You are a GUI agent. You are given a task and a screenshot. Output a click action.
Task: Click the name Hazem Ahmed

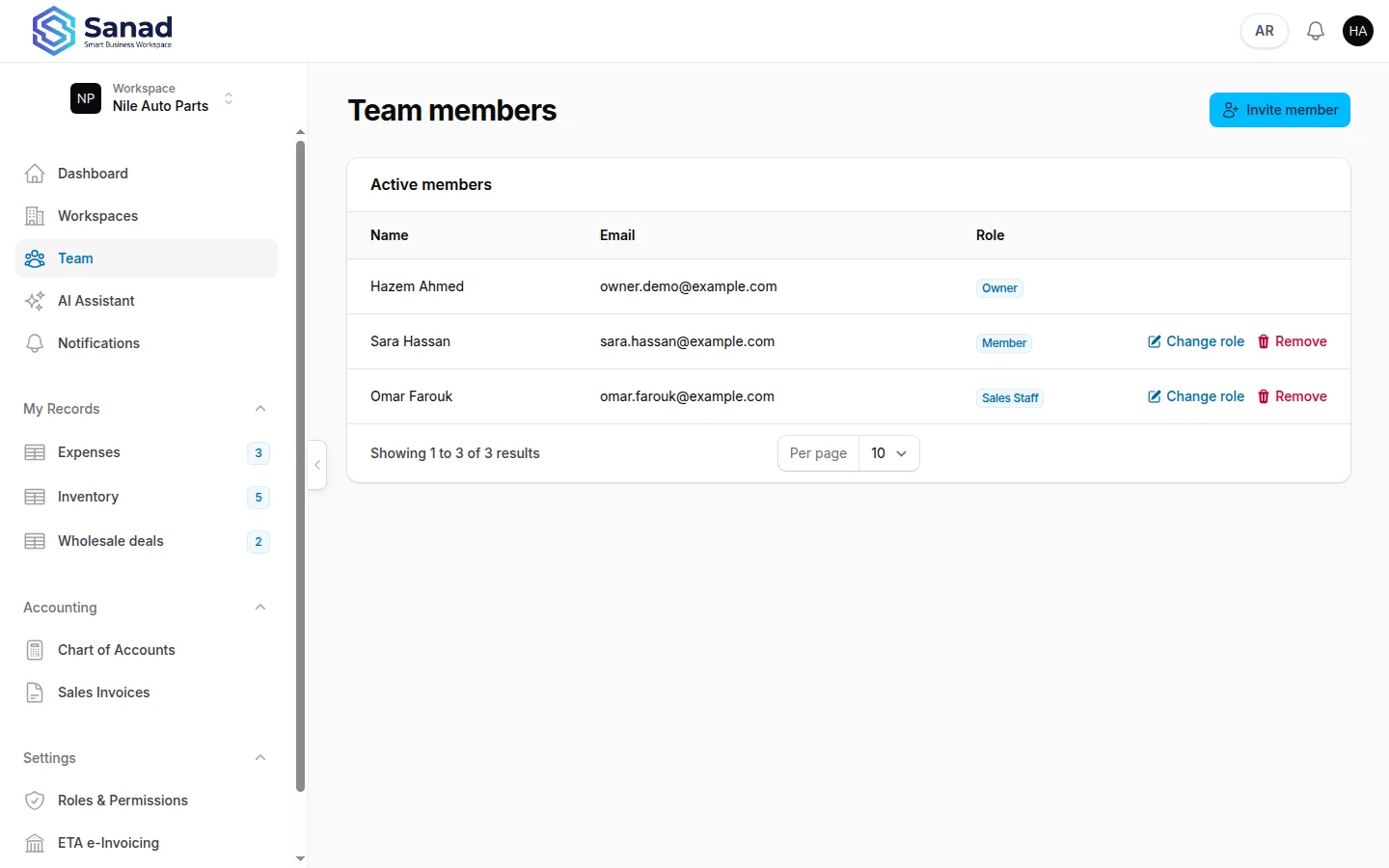pyautogui.click(x=417, y=286)
